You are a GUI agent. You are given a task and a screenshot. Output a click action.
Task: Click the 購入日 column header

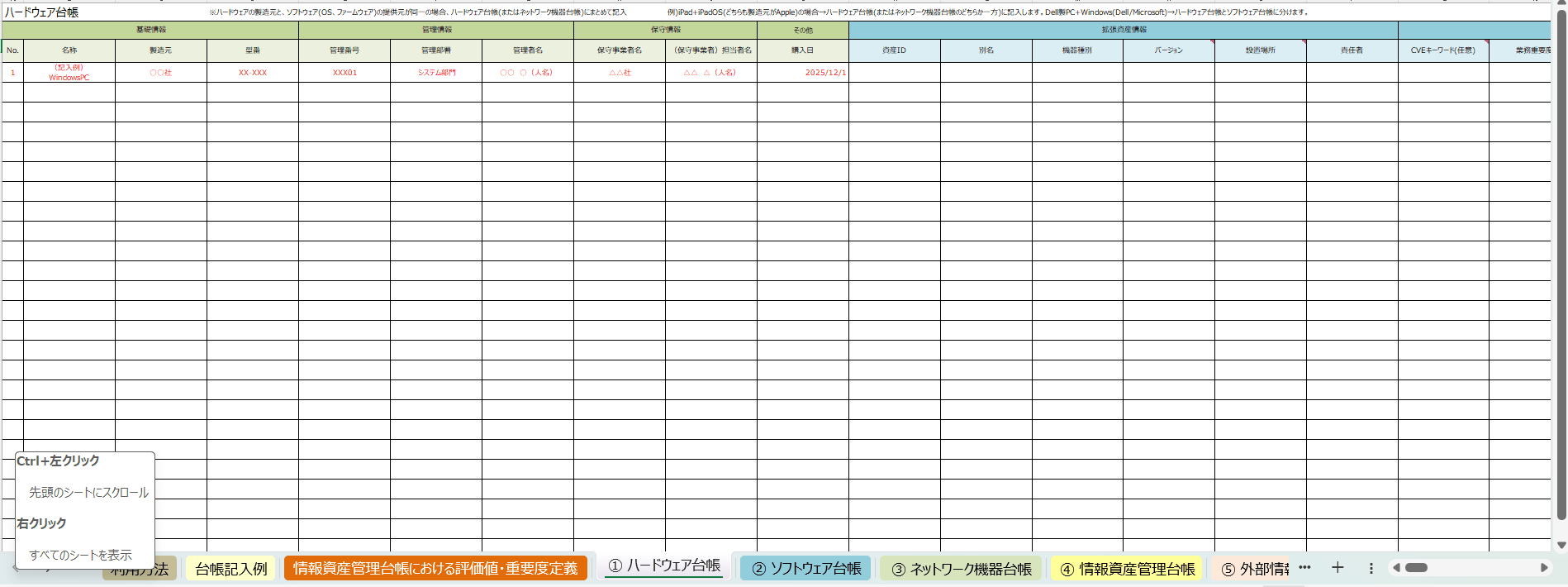[803, 50]
